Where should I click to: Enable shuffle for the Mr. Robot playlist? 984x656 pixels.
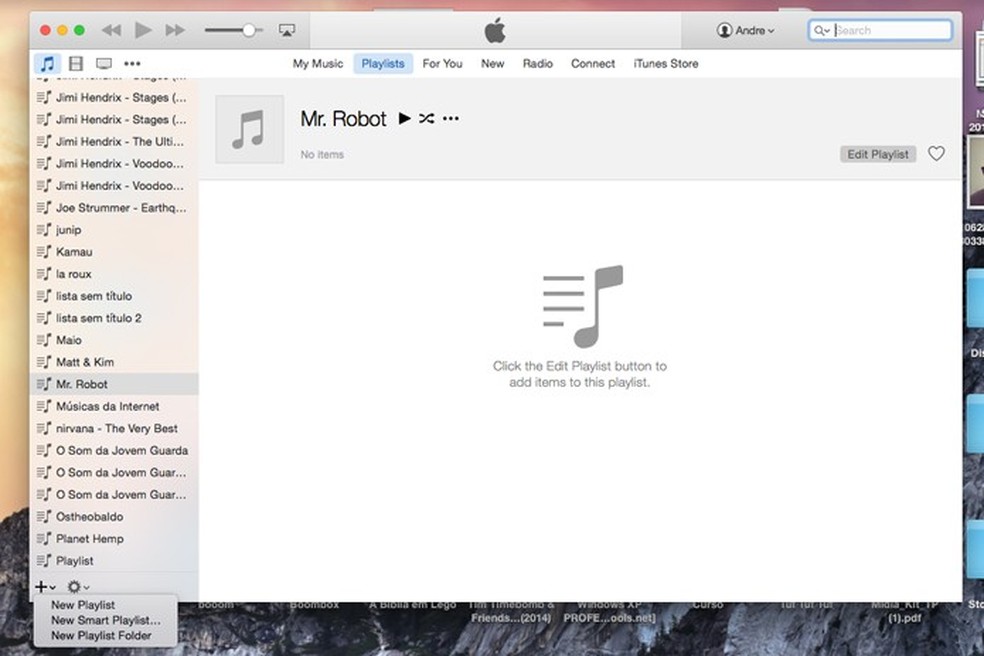point(426,118)
